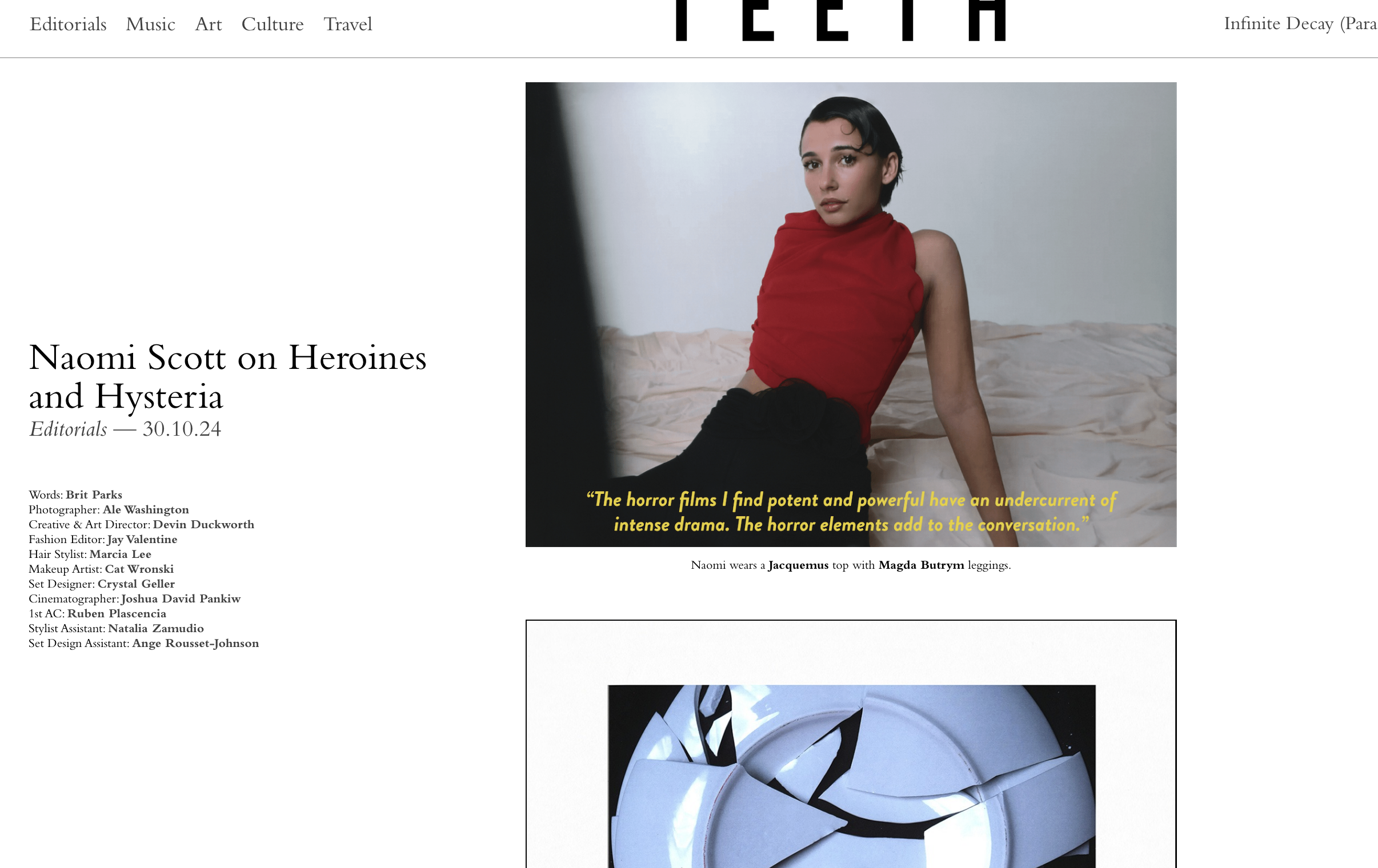
Task: Click Devin Duckworth art director credit
Action: click(204, 525)
